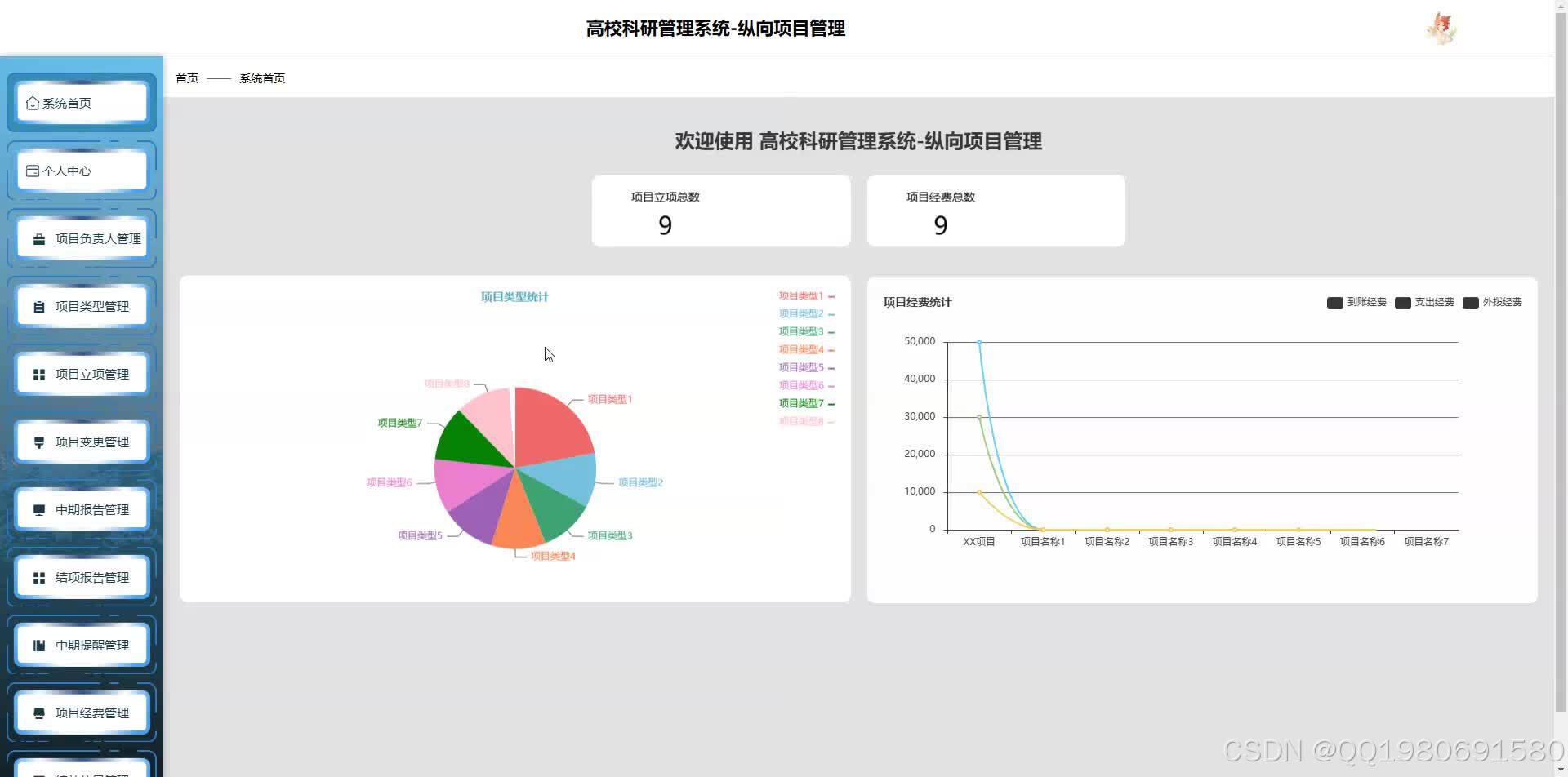Toggle 项目类型4 legend entry

[806, 349]
